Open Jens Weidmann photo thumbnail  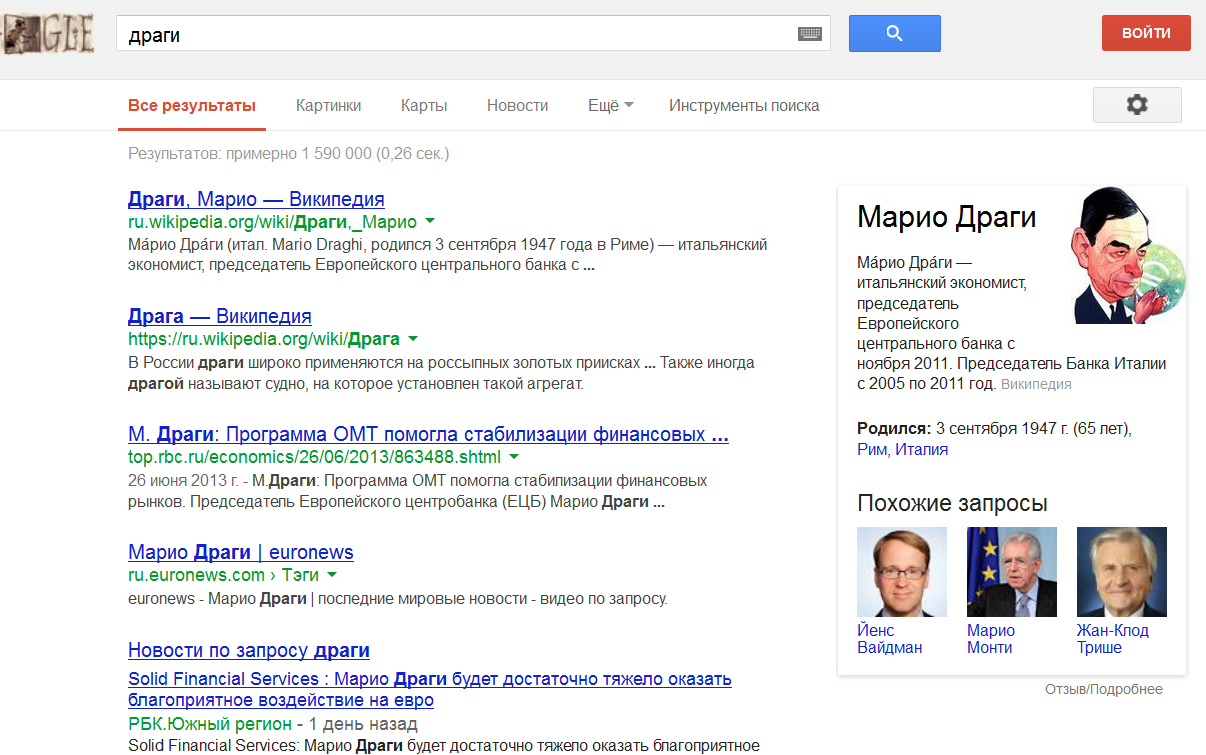pyautogui.click(x=902, y=572)
